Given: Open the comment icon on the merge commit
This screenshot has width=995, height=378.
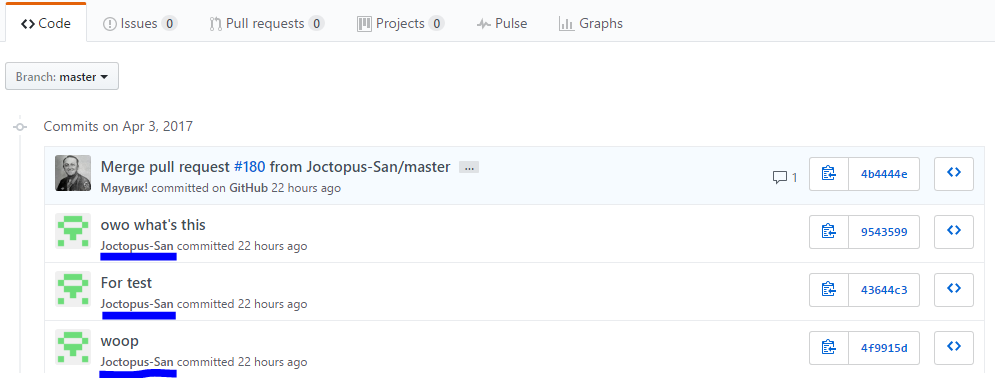Looking at the screenshot, I should point(784,178).
